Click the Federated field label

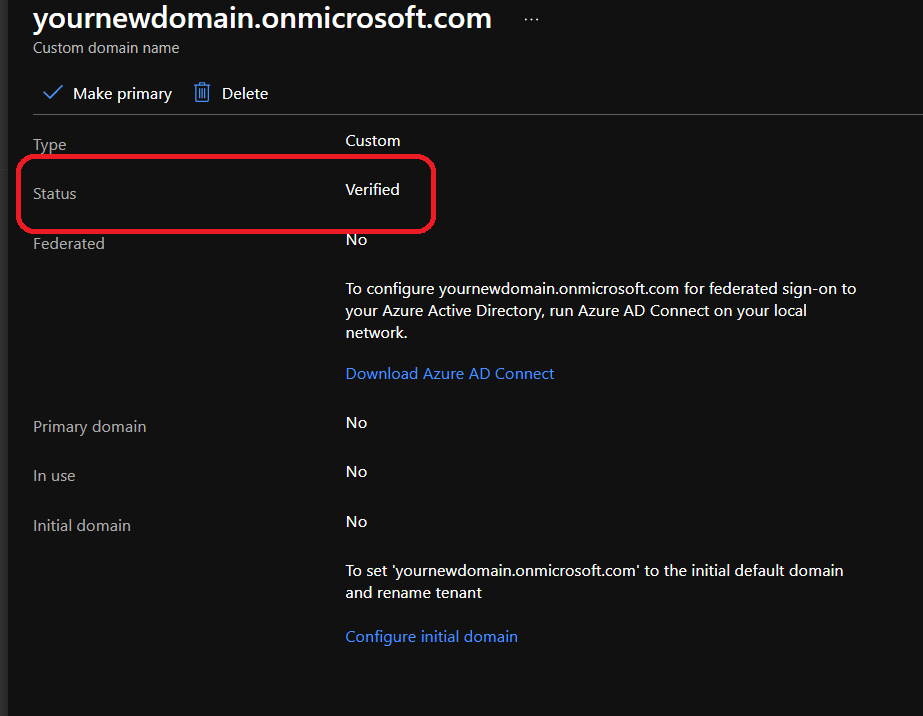pyautogui.click(x=68, y=243)
